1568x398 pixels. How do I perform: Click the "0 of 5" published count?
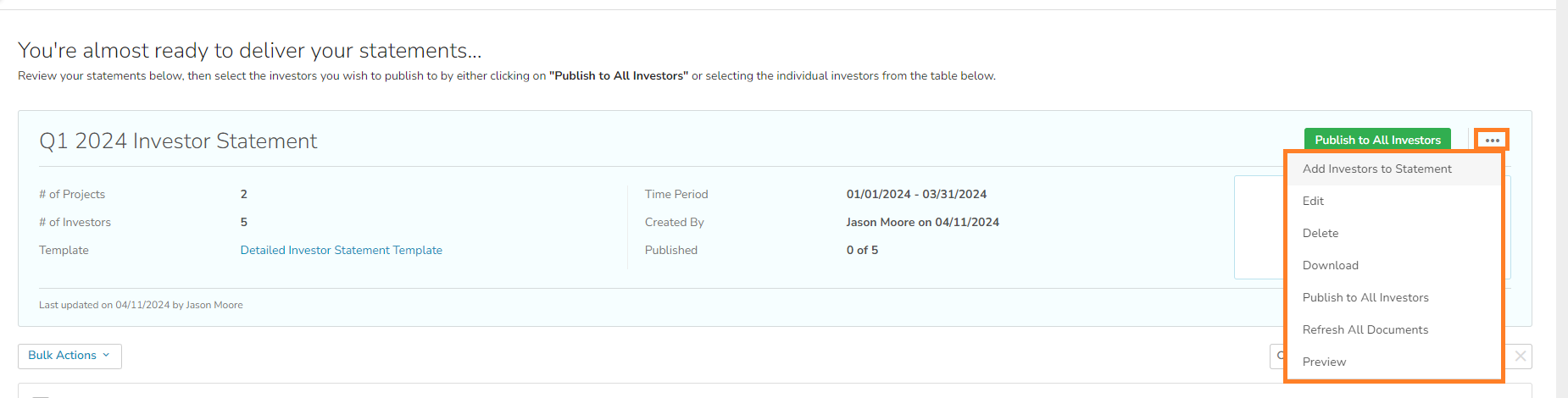(x=862, y=251)
